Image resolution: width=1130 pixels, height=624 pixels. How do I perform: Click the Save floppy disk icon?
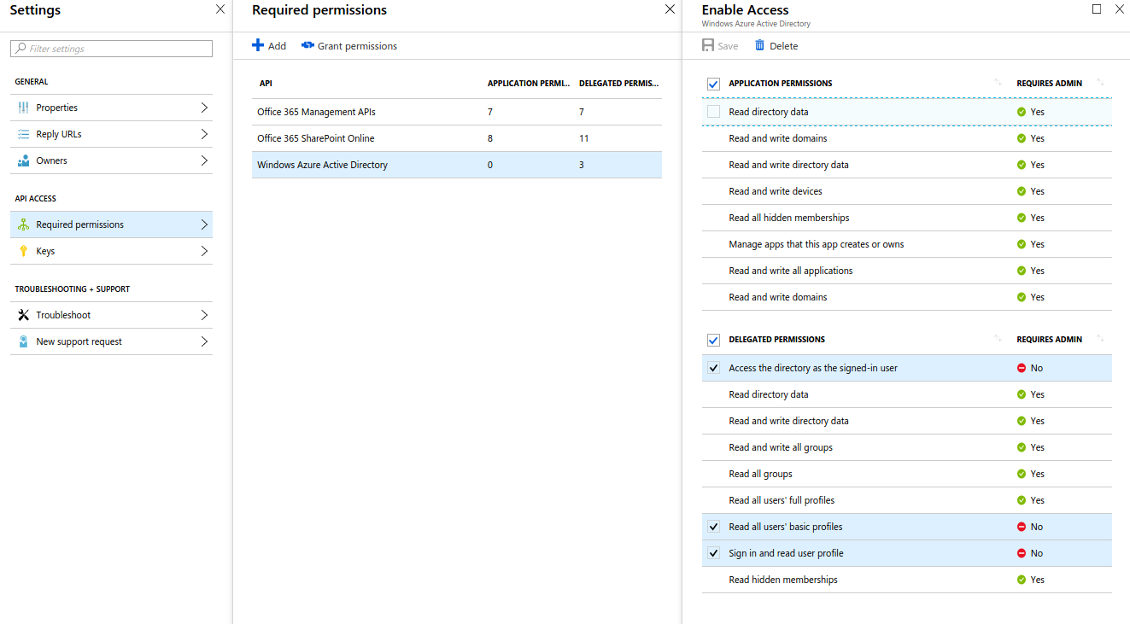(x=708, y=45)
